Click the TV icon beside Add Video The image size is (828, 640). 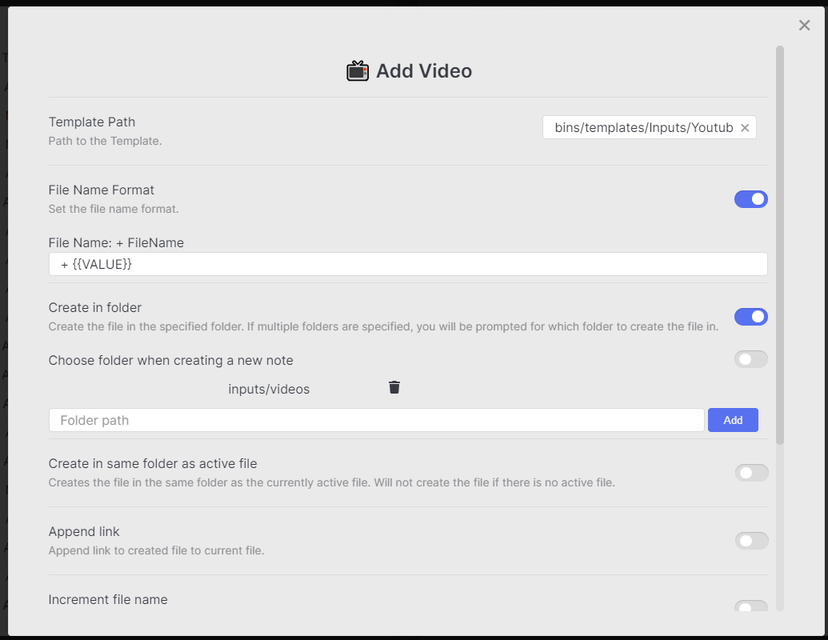pos(357,71)
